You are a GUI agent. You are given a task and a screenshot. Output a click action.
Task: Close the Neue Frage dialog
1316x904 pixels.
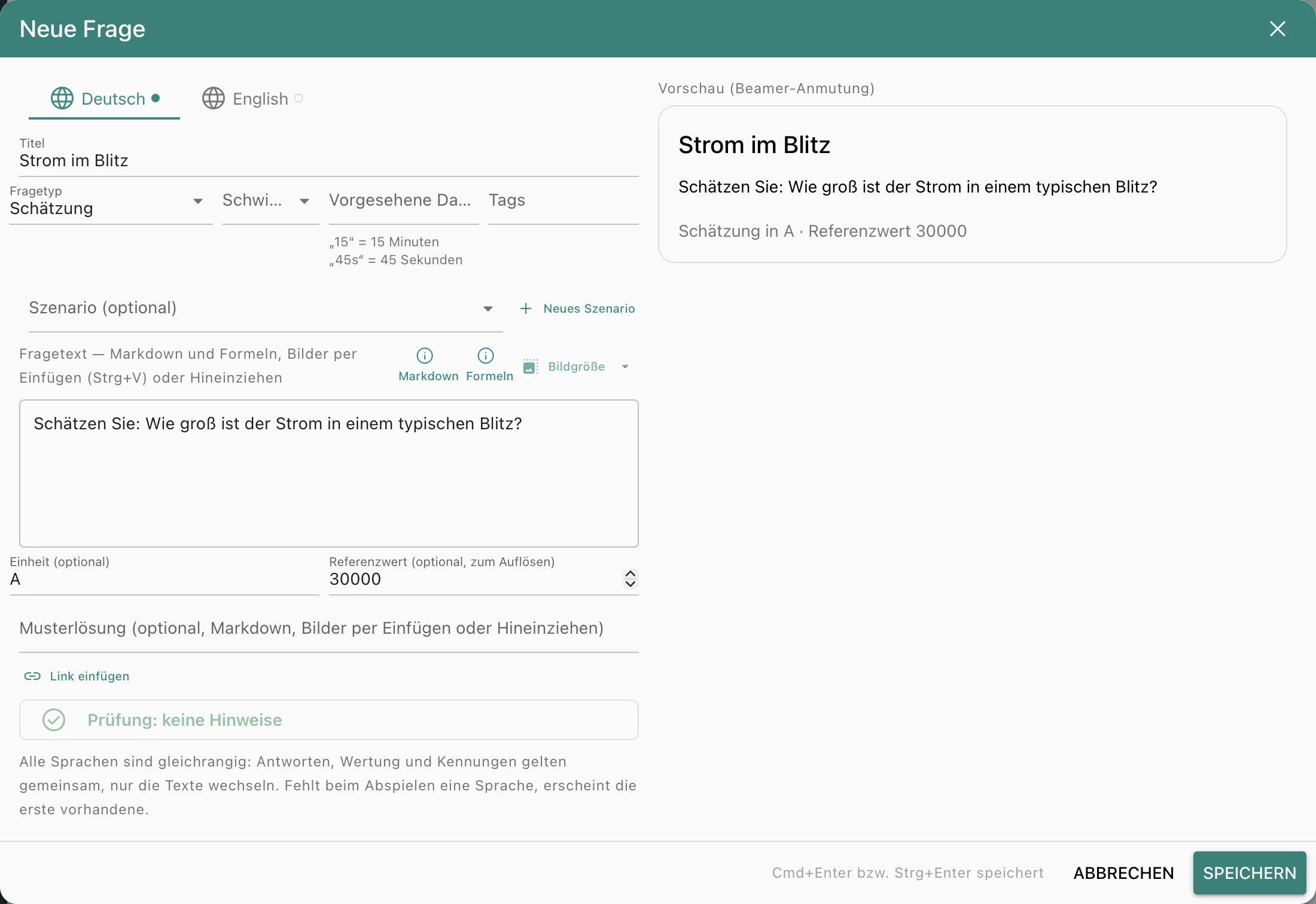(1278, 29)
